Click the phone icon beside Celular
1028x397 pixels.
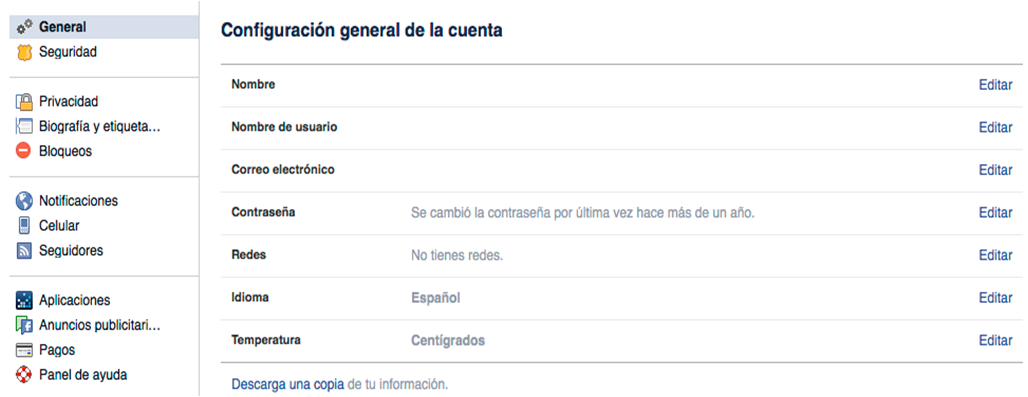24,226
